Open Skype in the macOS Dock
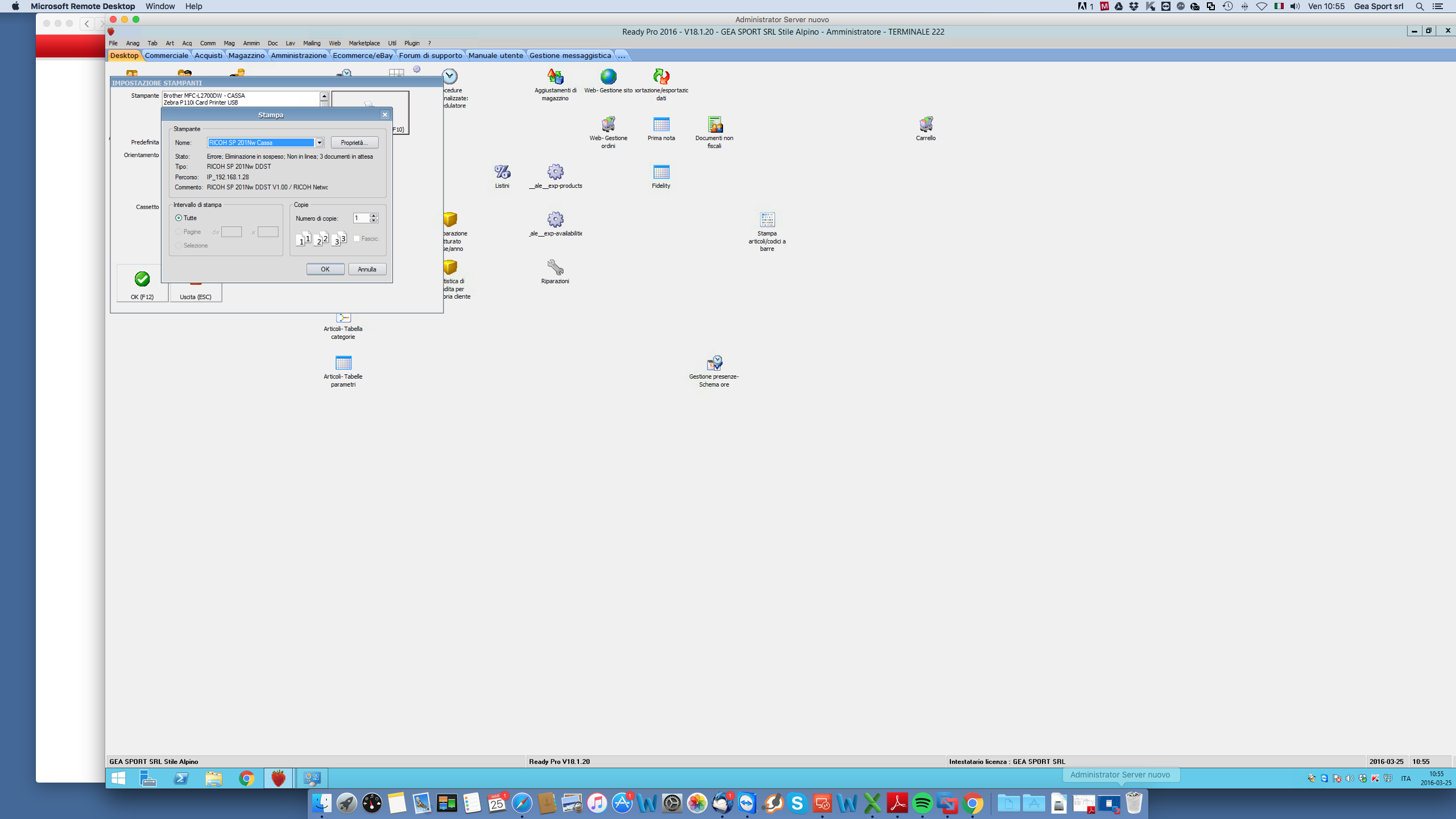This screenshot has height=819, width=1456. click(797, 803)
